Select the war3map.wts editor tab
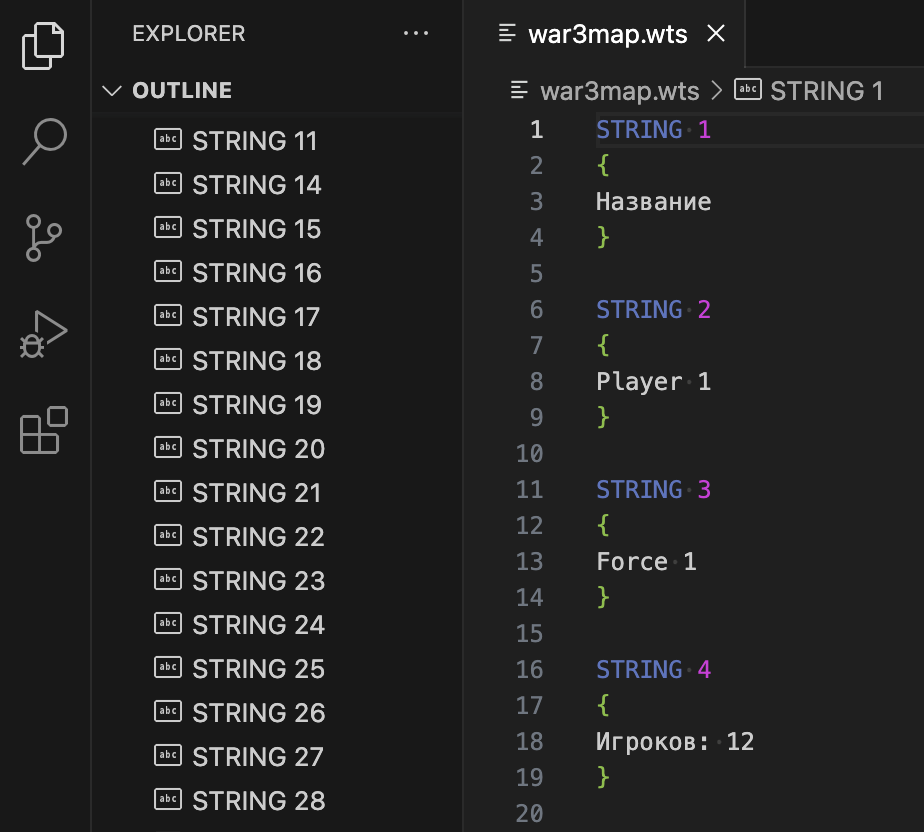 click(x=607, y=34)
